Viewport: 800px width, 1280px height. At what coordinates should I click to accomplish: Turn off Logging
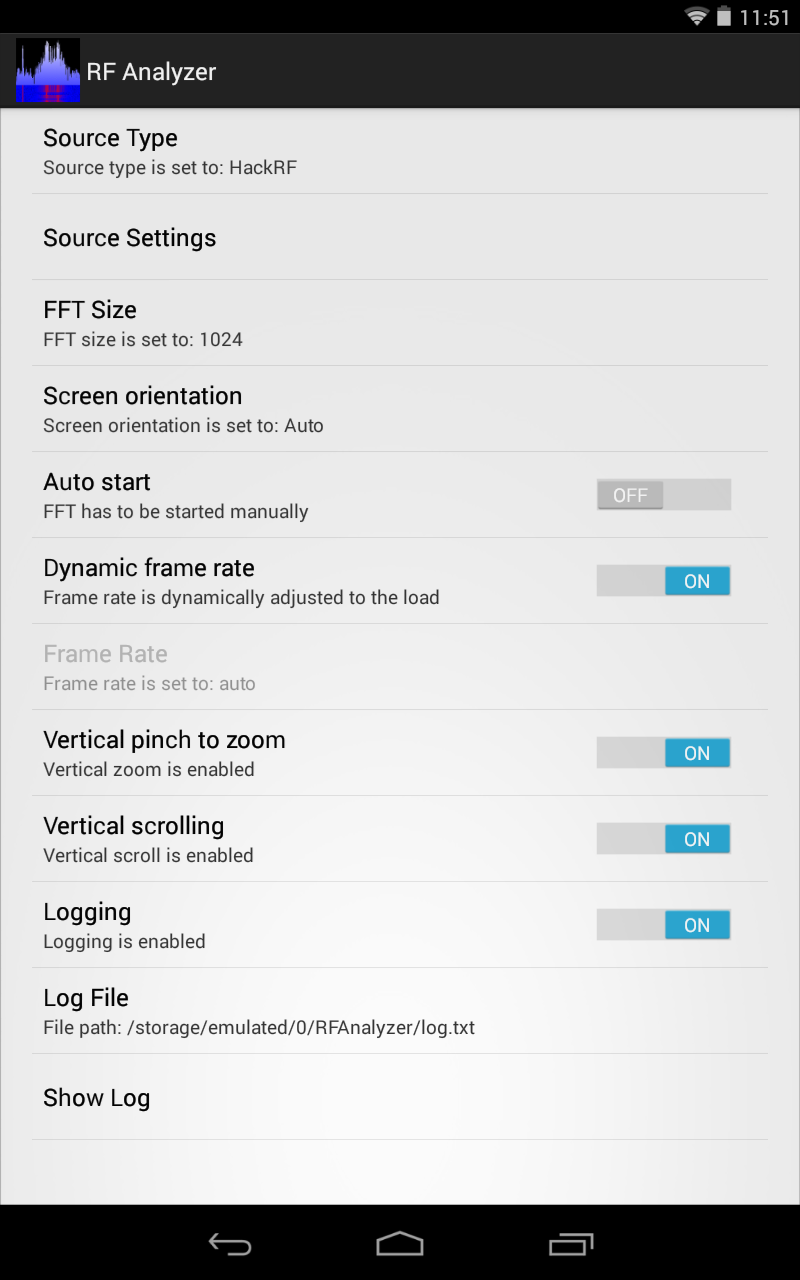(663, 924)
